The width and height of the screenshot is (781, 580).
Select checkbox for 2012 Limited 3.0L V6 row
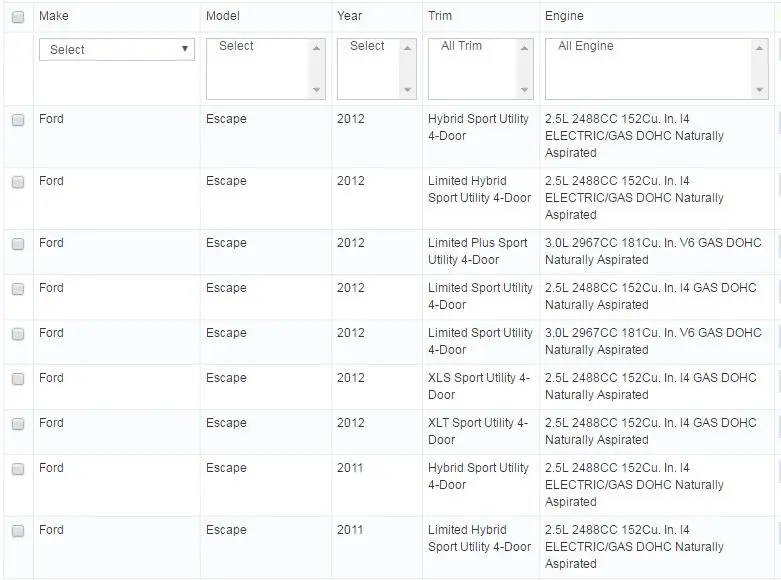point(18,334)
